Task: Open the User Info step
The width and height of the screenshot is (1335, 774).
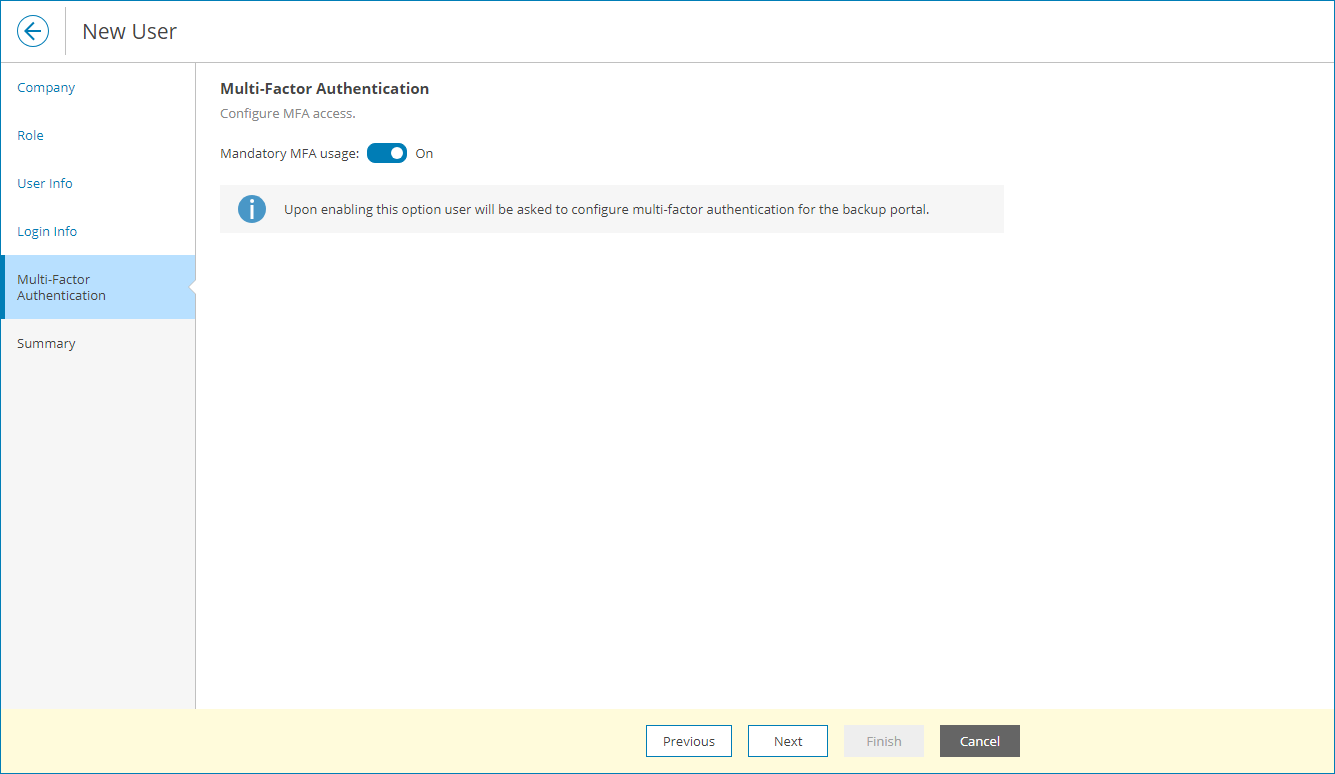Action: tap(44, 183)
